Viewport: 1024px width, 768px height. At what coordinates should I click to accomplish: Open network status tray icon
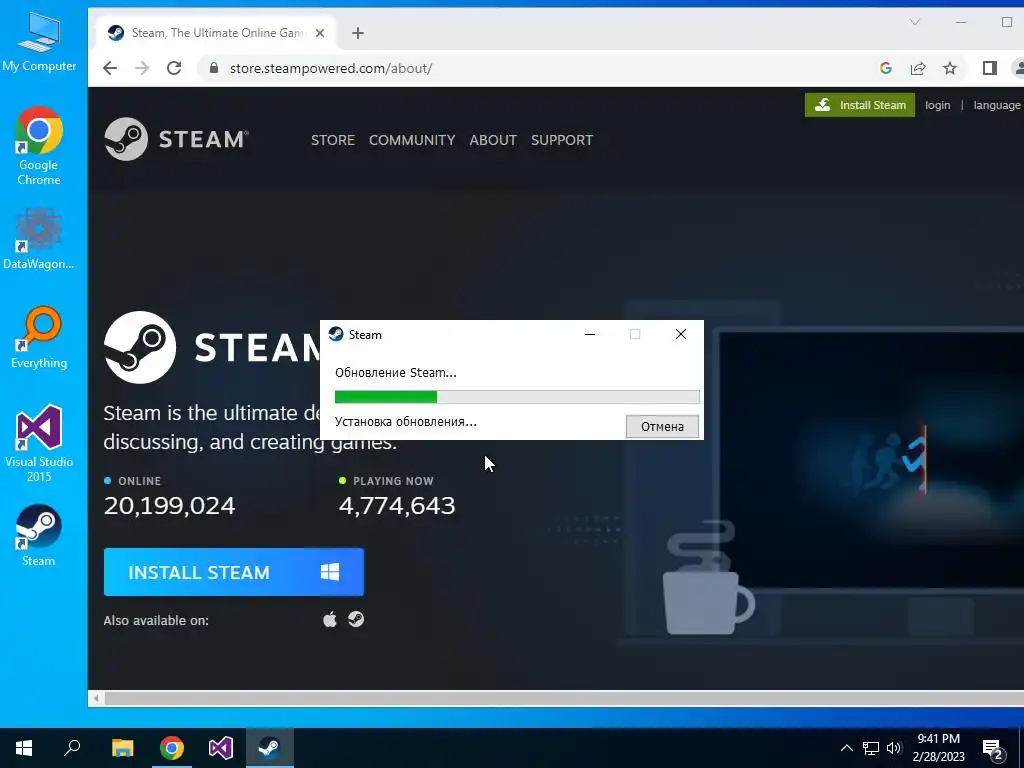[871, 748]
